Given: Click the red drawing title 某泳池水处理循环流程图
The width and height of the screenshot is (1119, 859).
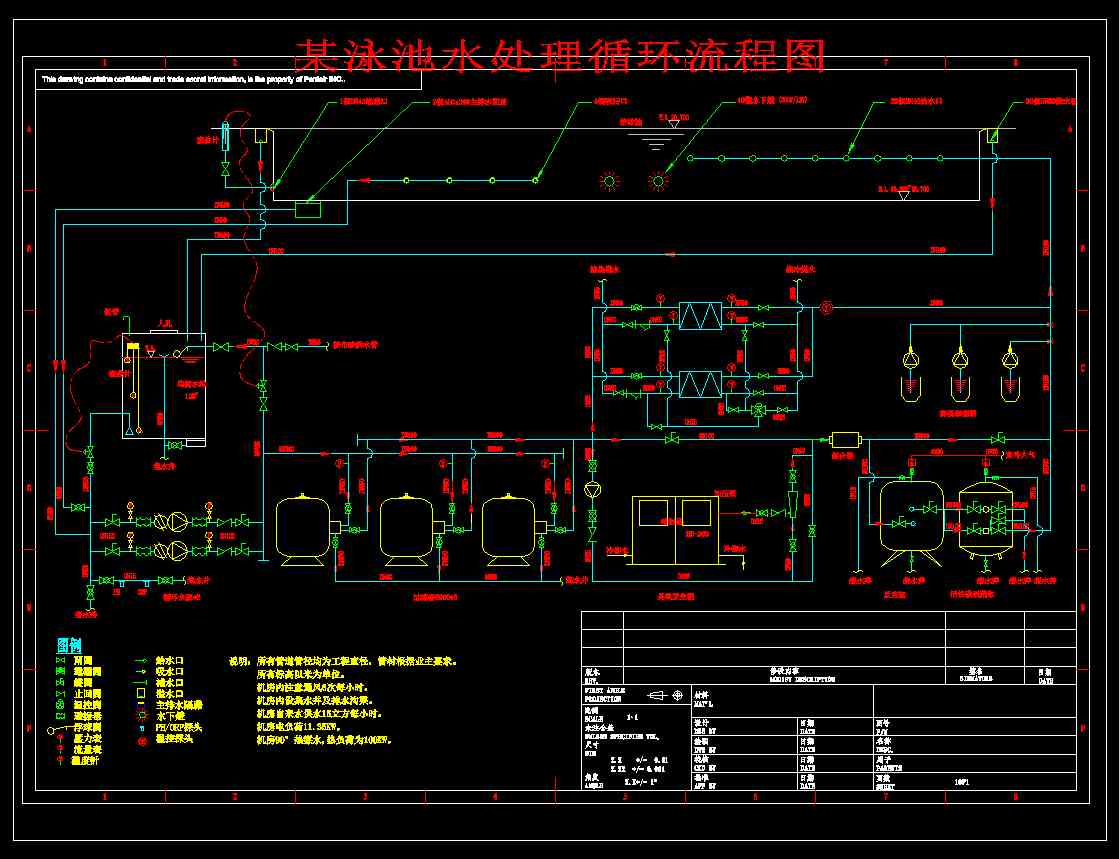Looking at the screenshot, I should tap(560, 56).
